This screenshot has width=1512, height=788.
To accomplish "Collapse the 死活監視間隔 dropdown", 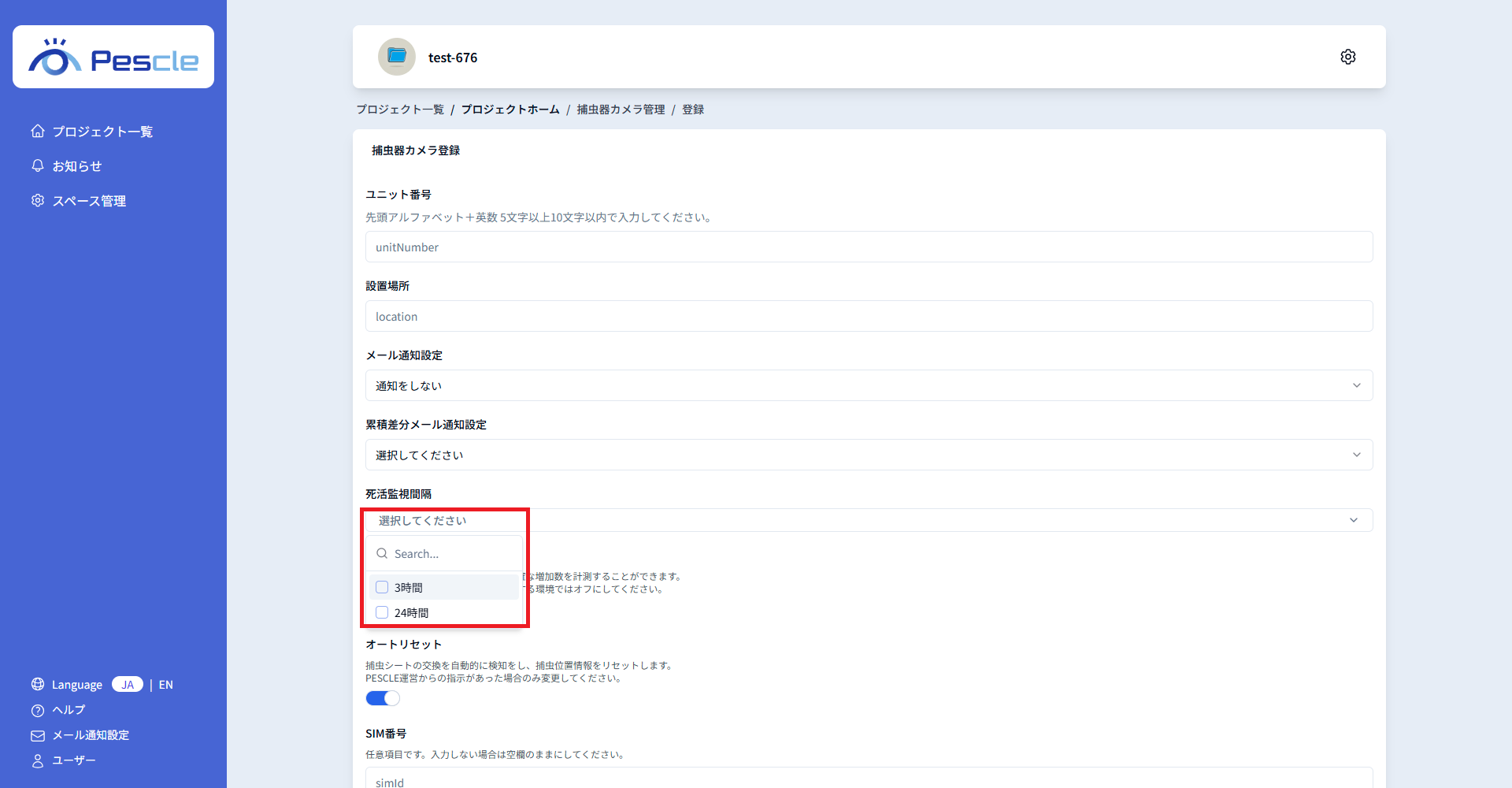I will [1353, 520].
